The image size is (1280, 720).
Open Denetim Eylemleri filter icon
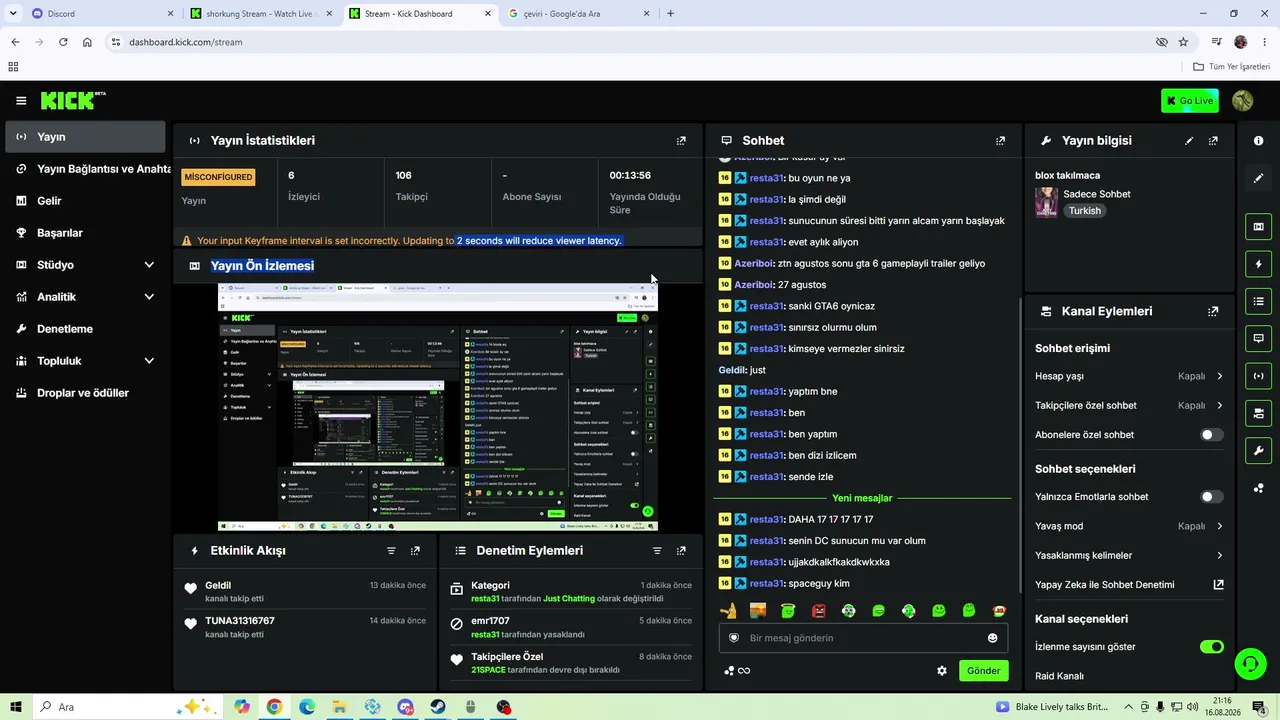(657, 551)
